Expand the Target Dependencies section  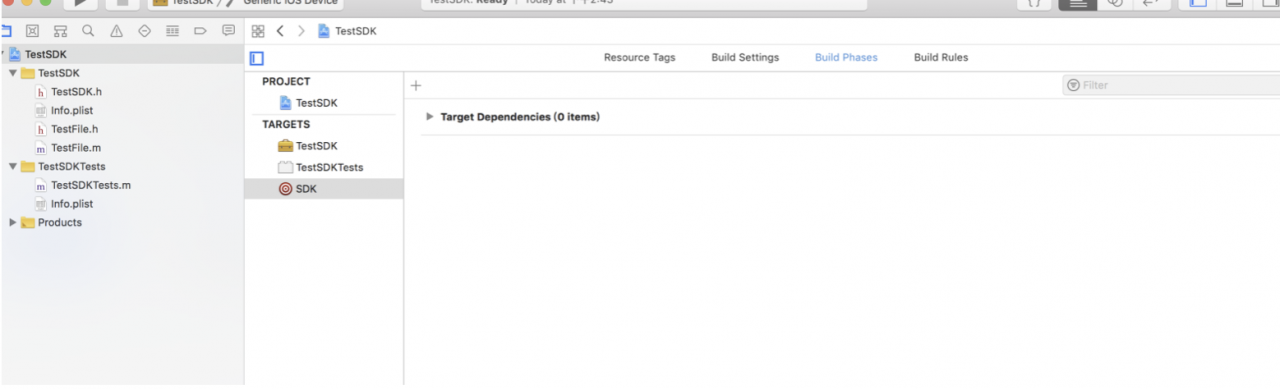430,117
